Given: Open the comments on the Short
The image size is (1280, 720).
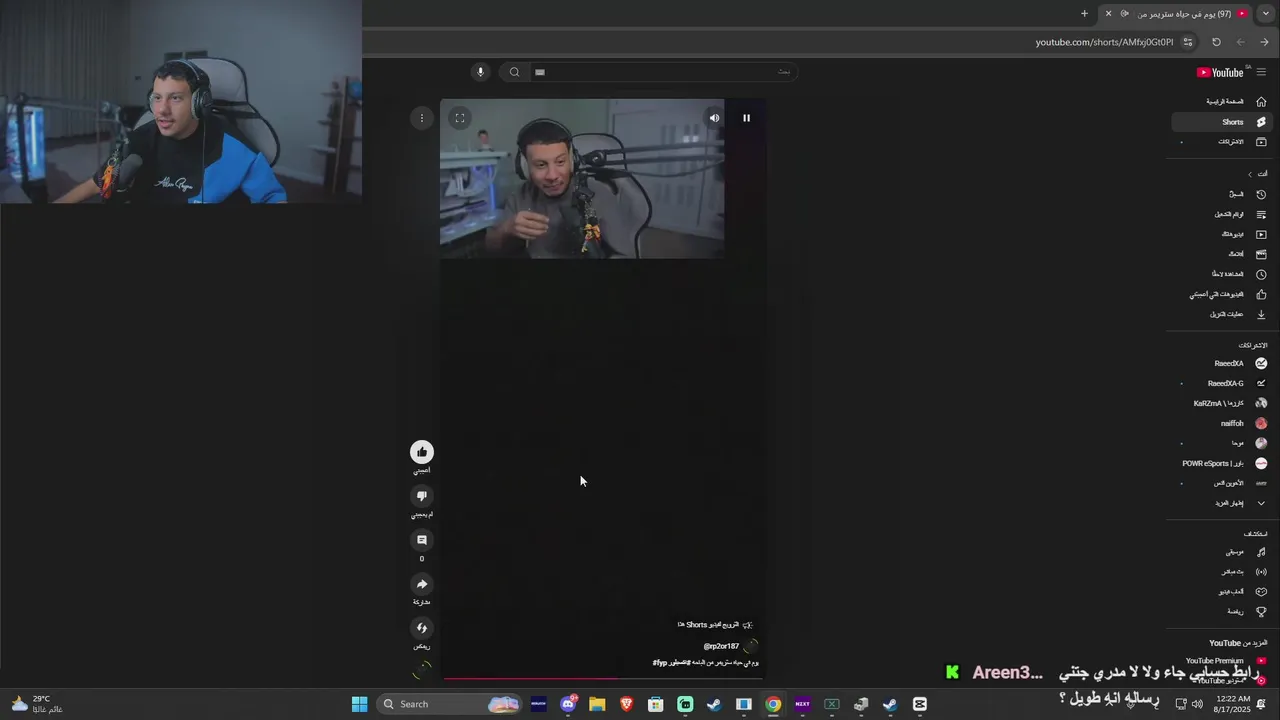Looking at the screenshot, I should [x=422, y=540].
